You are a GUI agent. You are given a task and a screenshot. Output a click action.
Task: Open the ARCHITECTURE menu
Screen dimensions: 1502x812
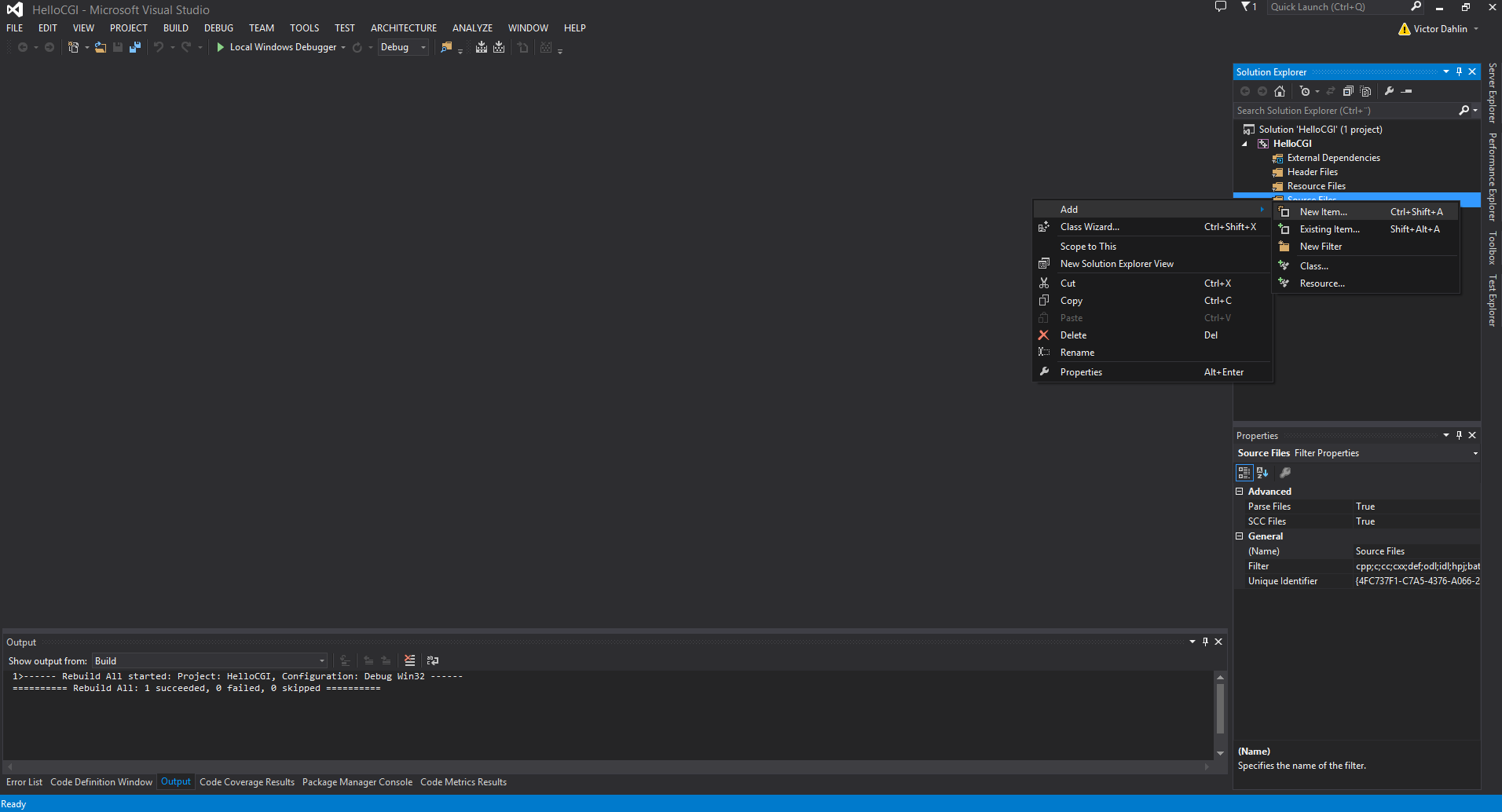404,27
